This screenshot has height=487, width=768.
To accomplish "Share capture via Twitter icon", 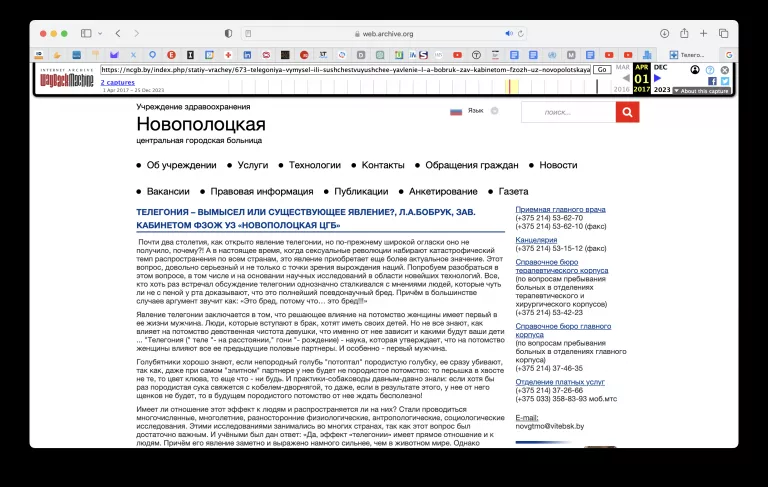I will click(725, 81).
